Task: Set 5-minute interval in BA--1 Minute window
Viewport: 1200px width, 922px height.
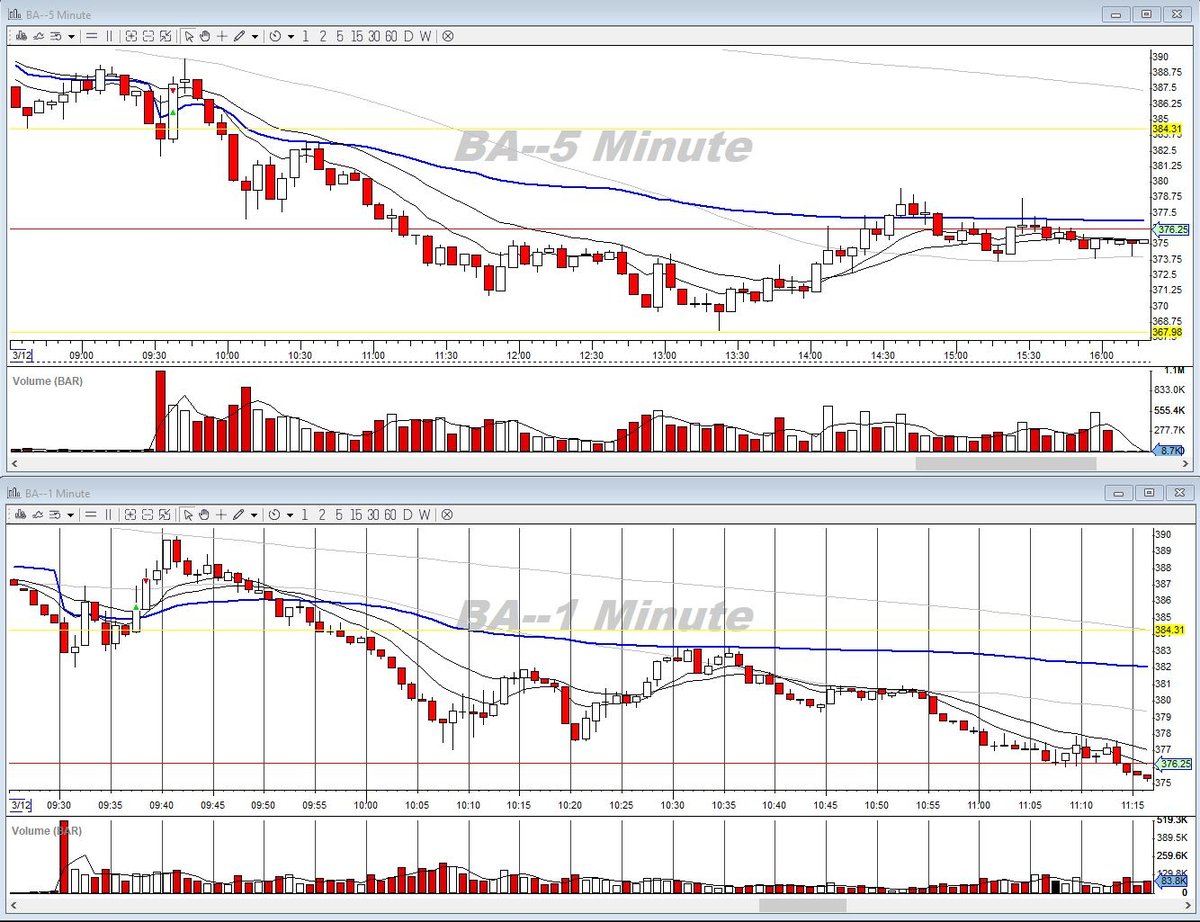Action: [340, 514]
